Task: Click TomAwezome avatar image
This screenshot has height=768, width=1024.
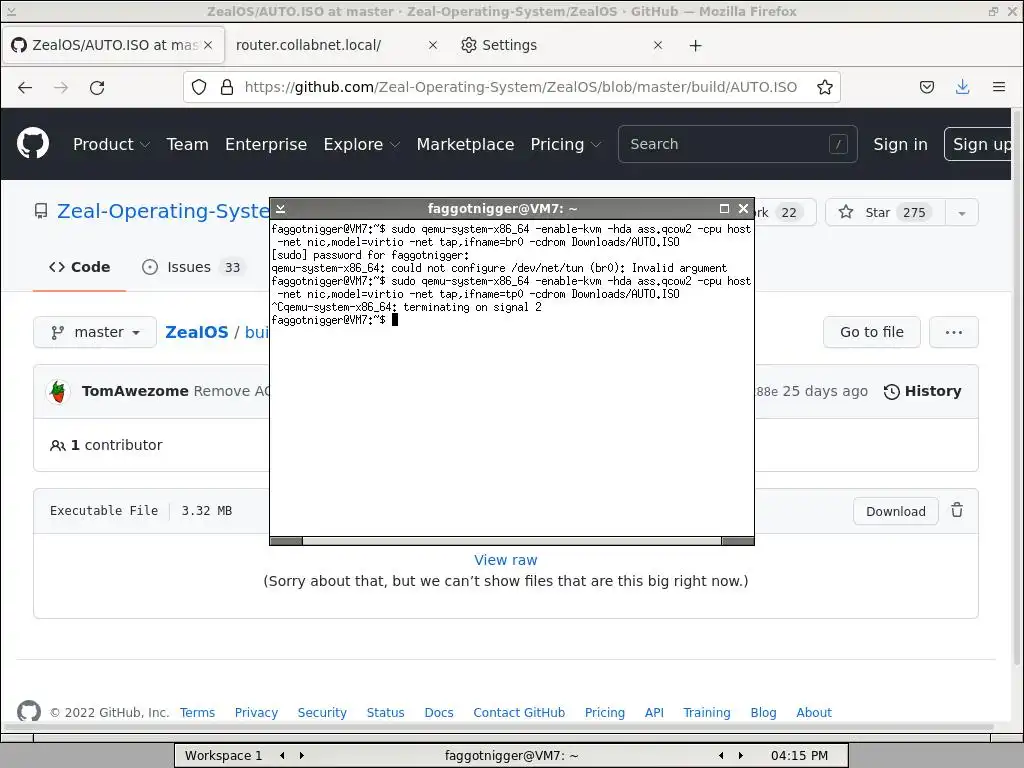Action: pyautogui.click(x=58, y=391)
